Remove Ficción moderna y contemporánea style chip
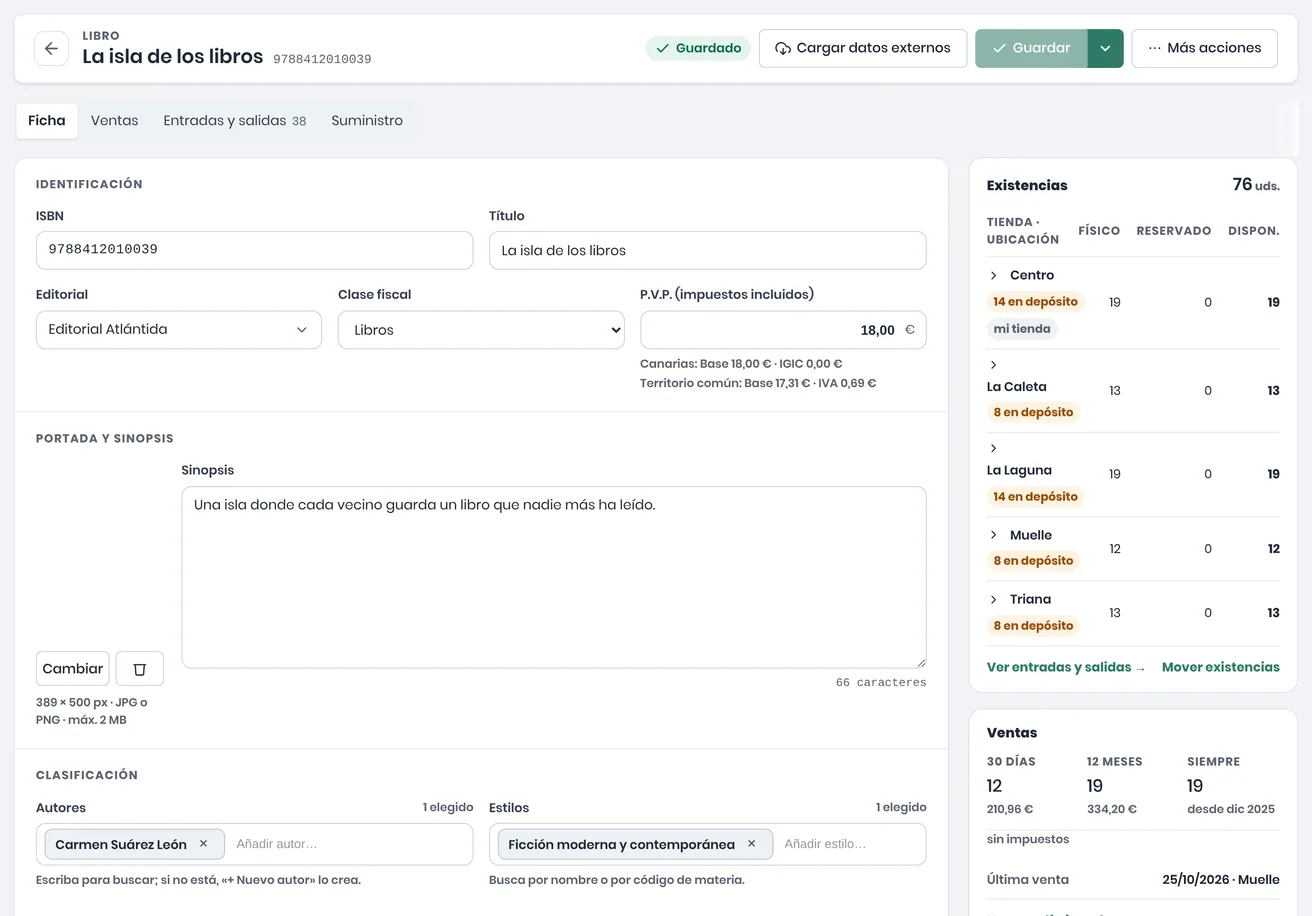The height and width of the screenshot is (916, 1312). pyautogui.click(x=752, y=844)
